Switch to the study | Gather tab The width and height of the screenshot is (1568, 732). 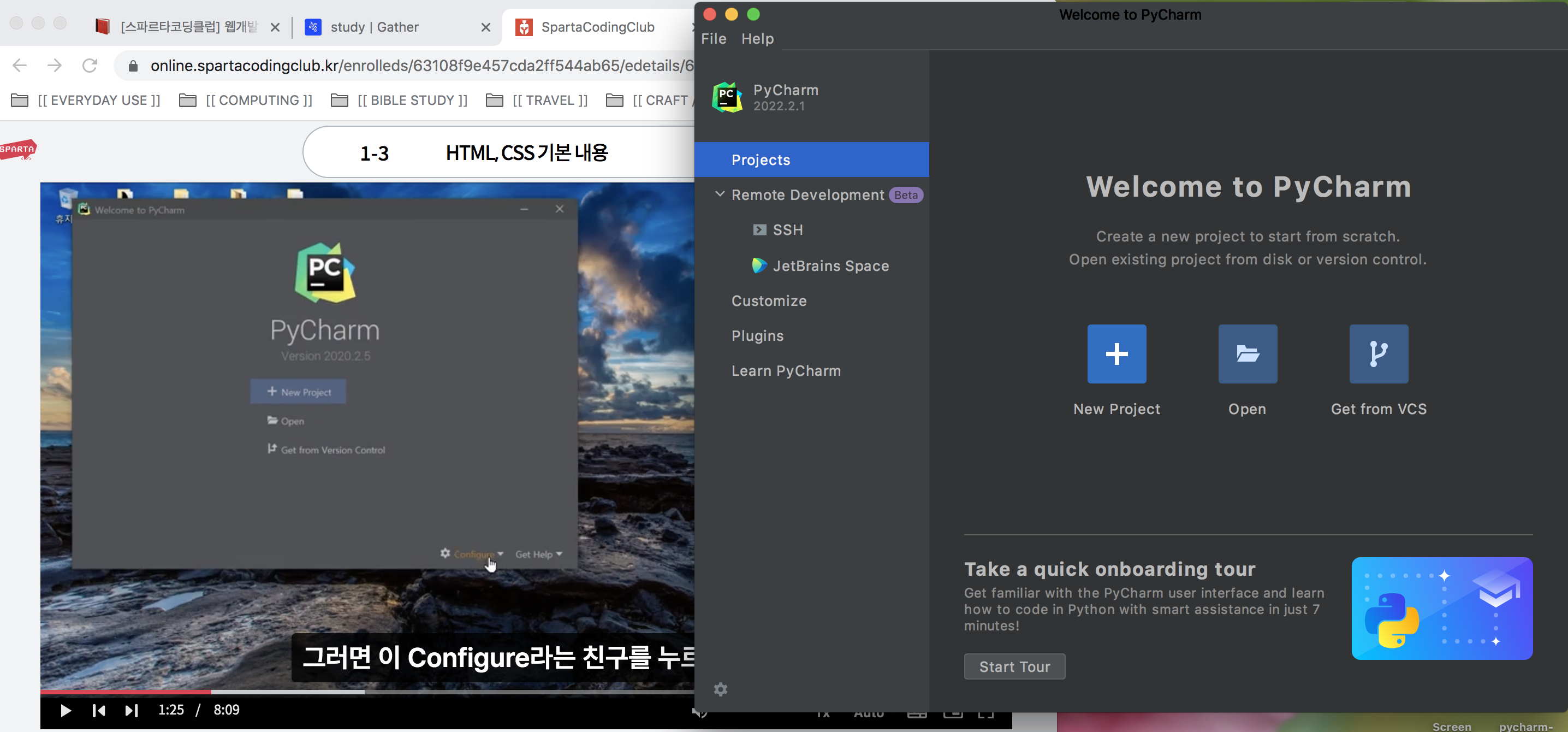[396, 27]
